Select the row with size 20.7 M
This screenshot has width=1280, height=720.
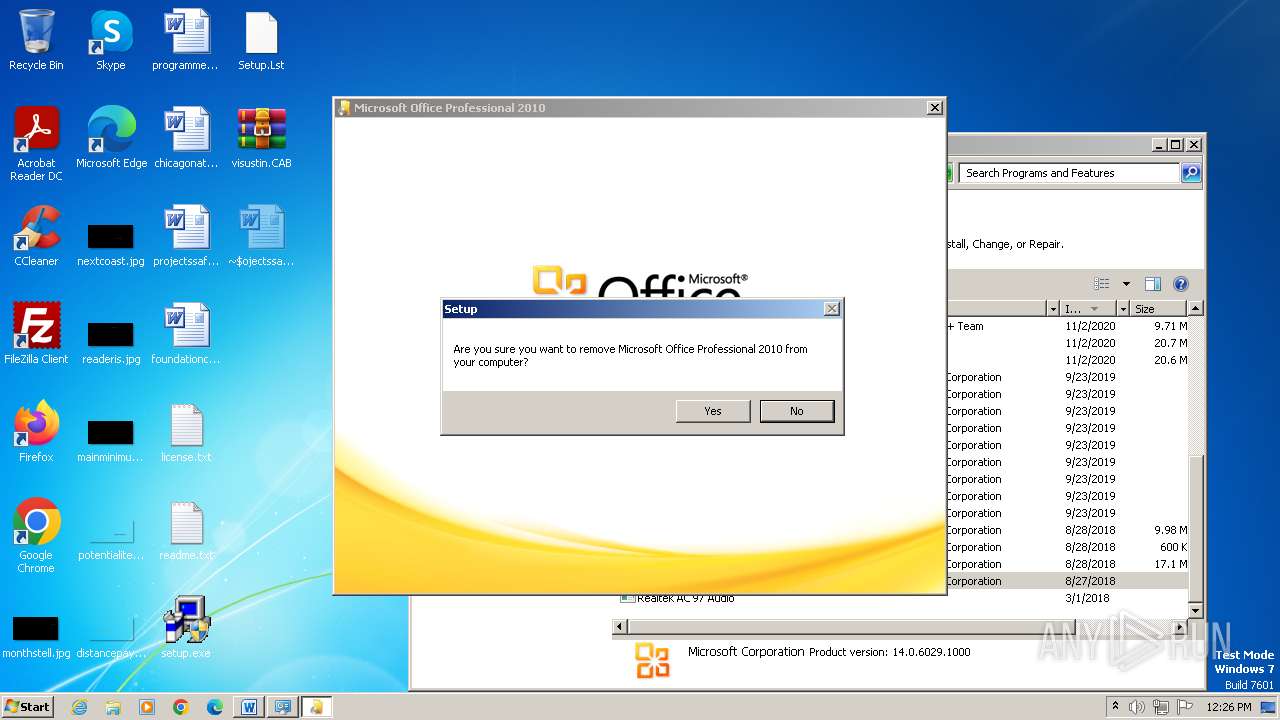[x=1066, y=343]
